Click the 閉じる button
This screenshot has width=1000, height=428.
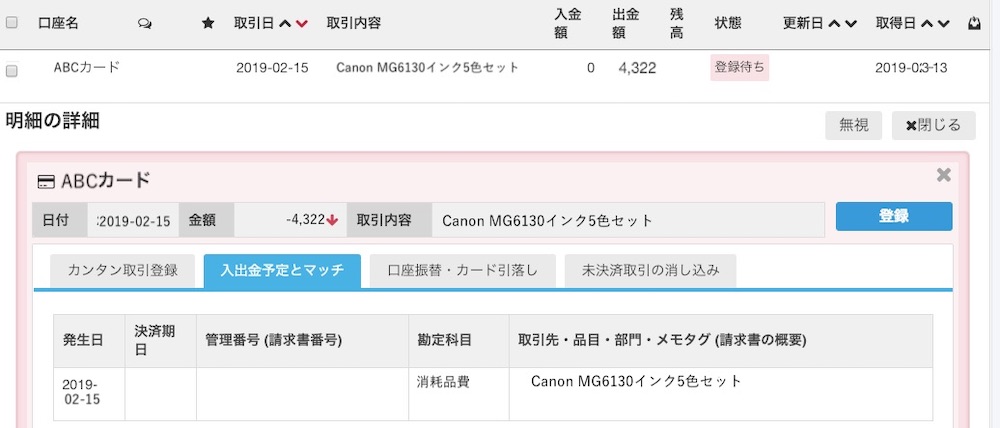point(933,126)
